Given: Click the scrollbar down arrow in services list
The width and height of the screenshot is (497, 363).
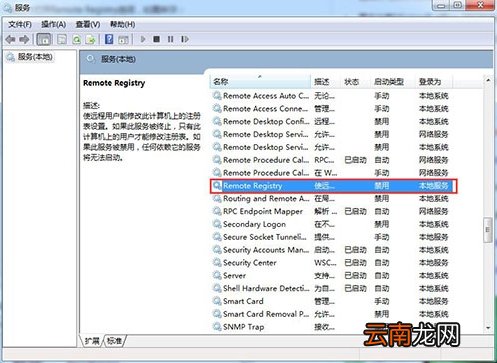Looking at the screenshot, I should tap(488, 328).
